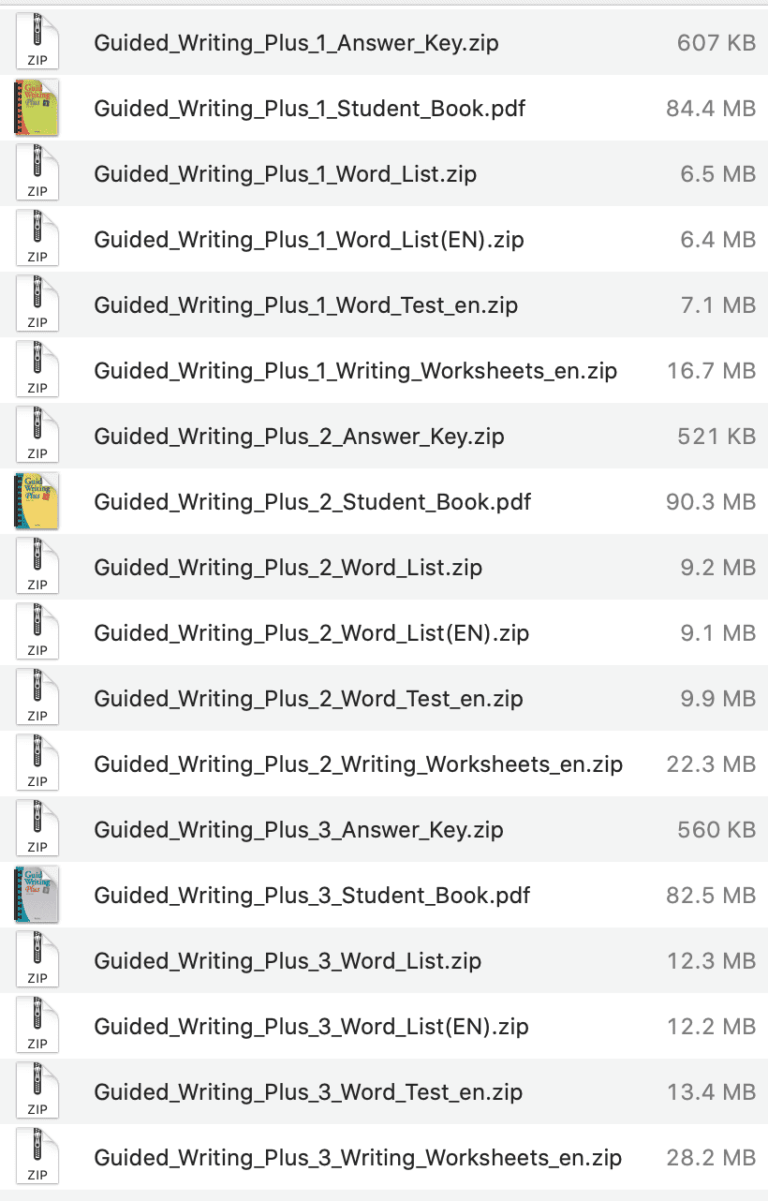The height and width of the screenshot is (1201, 768).
Task: Click the ZIP icon beside Guided_Writing_Plus_1_Word_List.zip
Action: (x=36, y=173)
